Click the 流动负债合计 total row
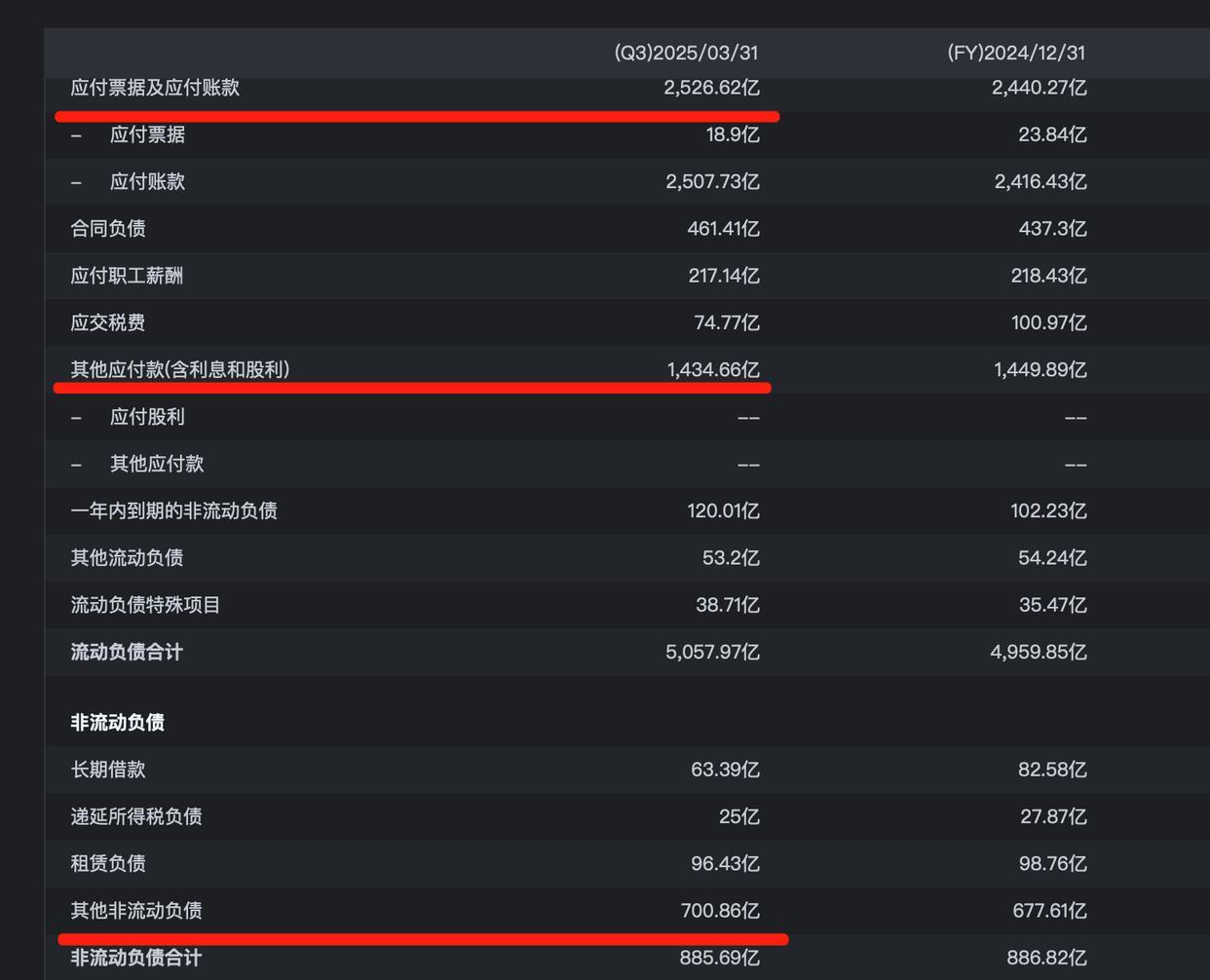The image size is (1210, 980). (x=127, y=653)
